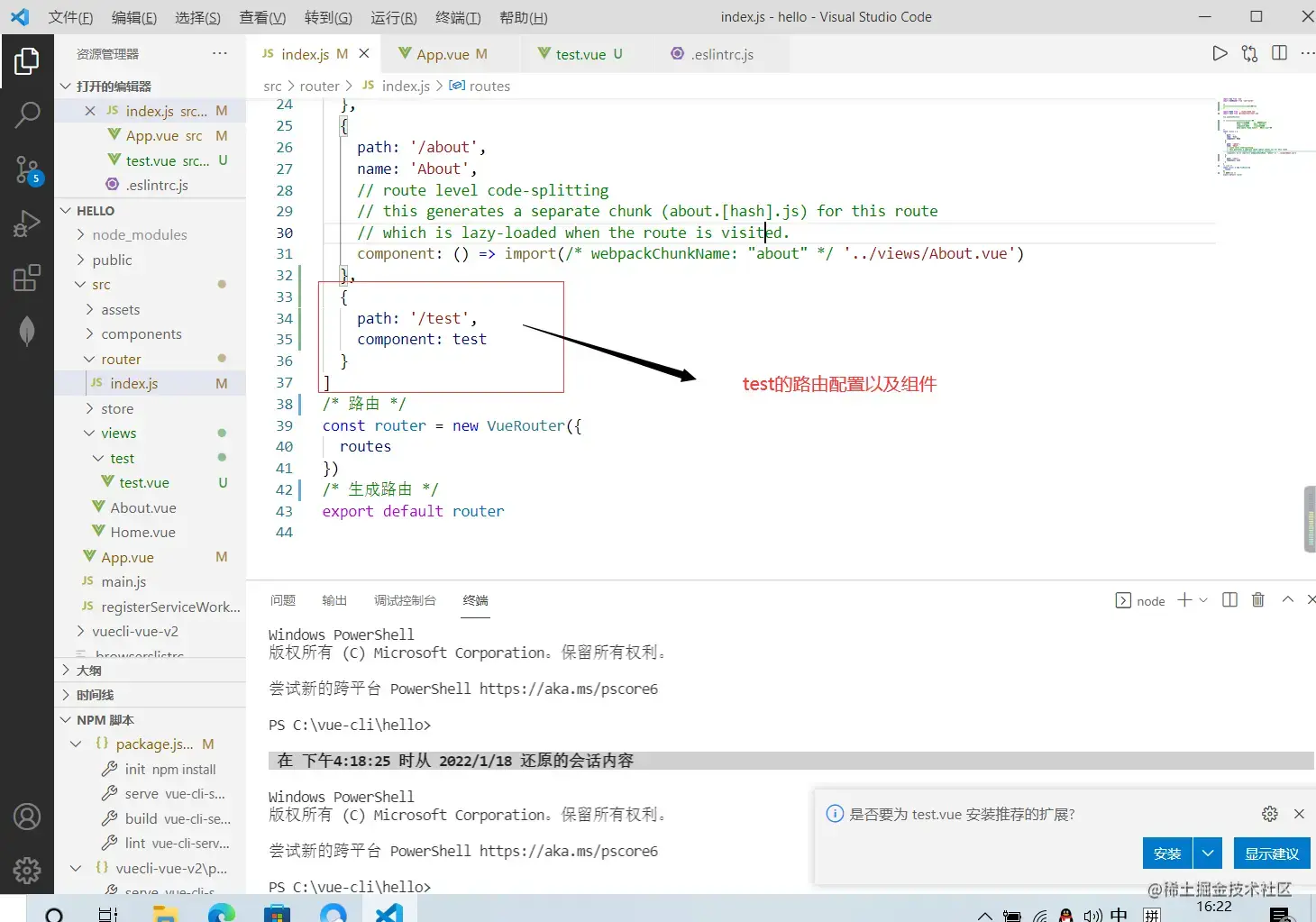The image size is (1316, 922).
Task: Click the router breadcrumb segment
Action: point(319,87)
